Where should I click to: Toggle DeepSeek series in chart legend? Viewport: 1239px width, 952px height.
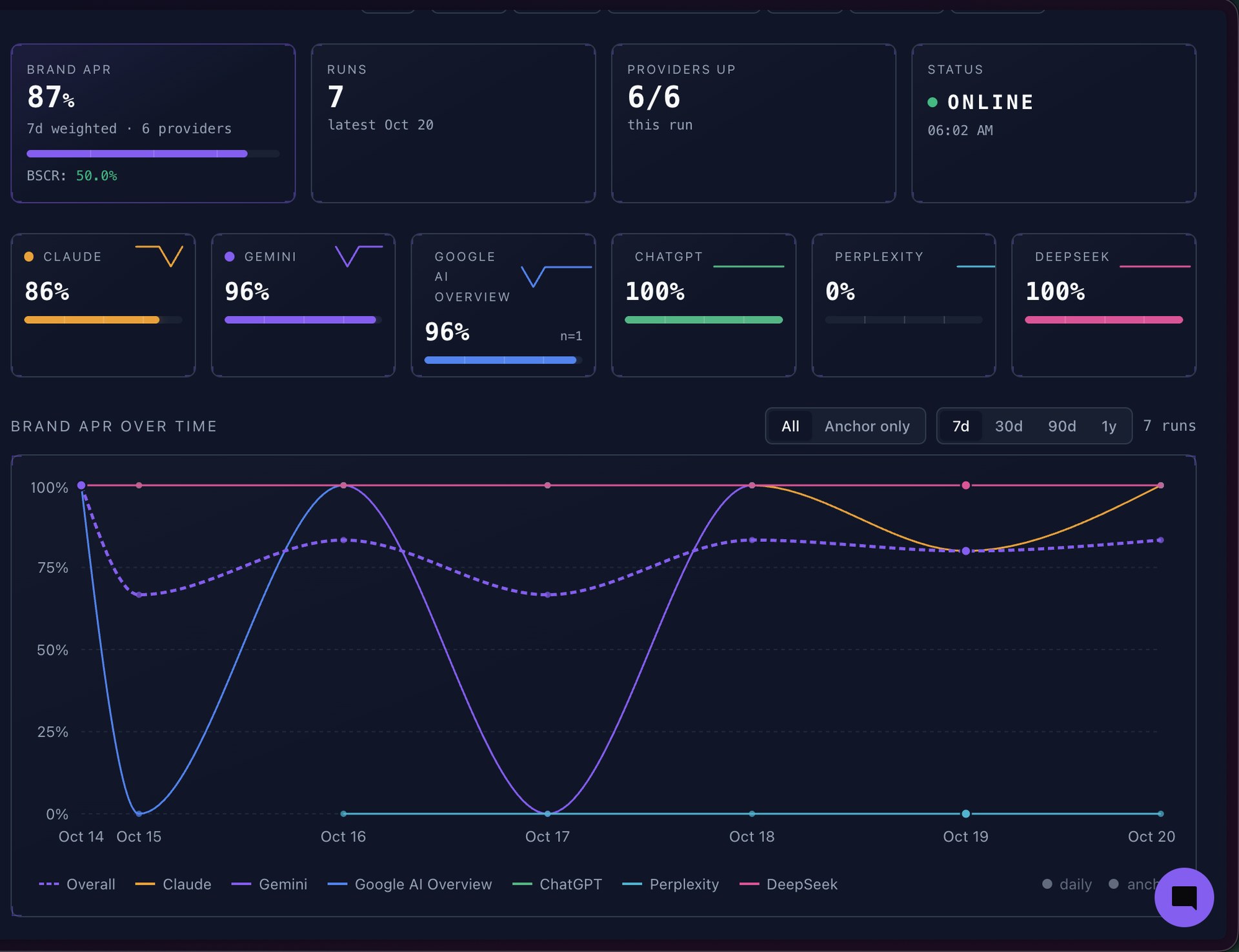(788, 884)
